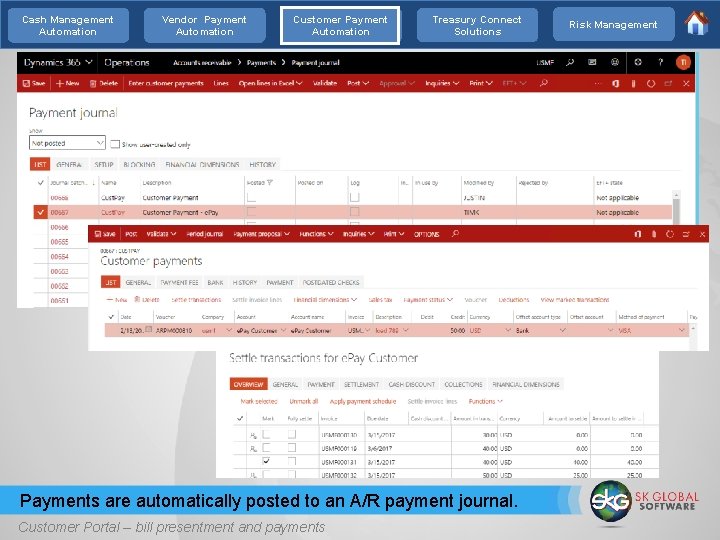Toggle the Log checkbox for journal 00668
The width and height of the screenshot is (720, 540).
tap(354, 197)
